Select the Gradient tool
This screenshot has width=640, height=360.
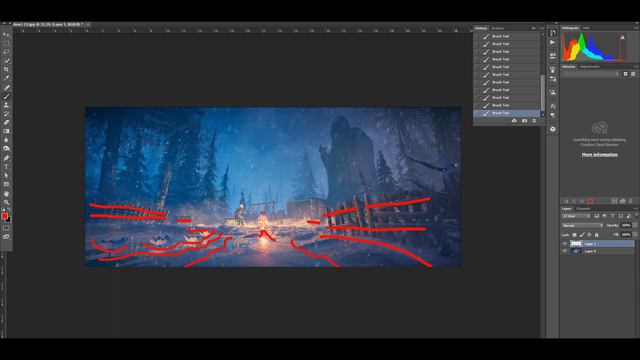(x=6, y=131)
